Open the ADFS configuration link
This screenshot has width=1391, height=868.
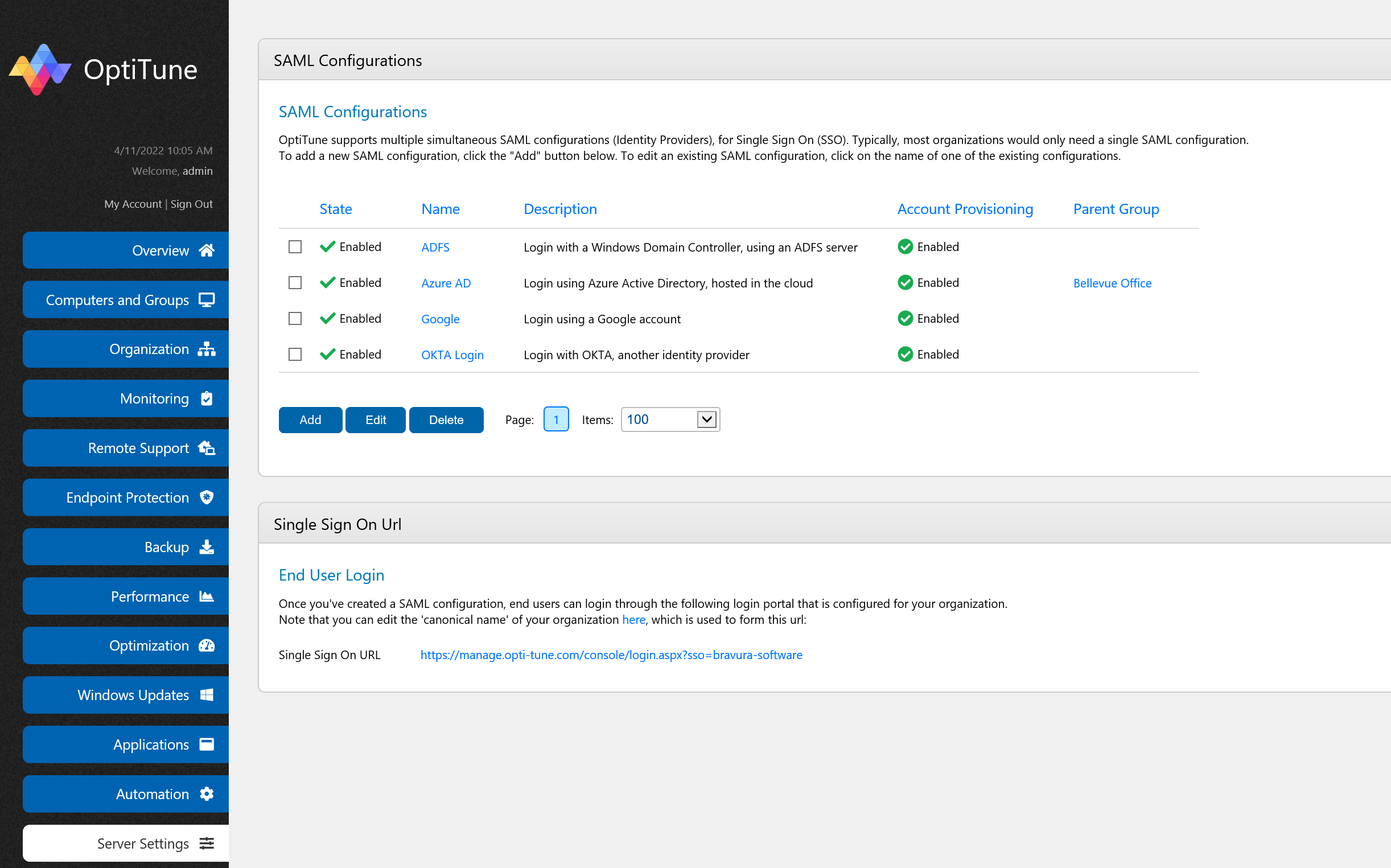435,248
